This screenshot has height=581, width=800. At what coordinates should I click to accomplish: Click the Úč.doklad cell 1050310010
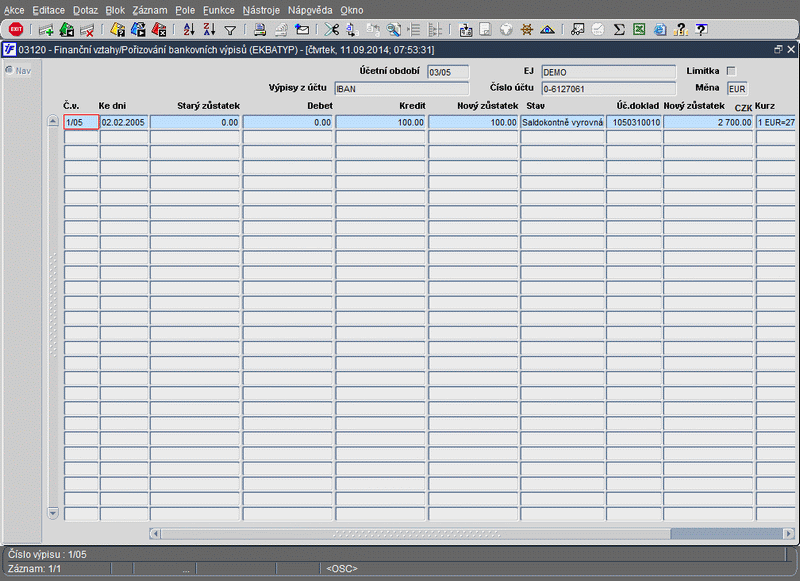[634, 122]
